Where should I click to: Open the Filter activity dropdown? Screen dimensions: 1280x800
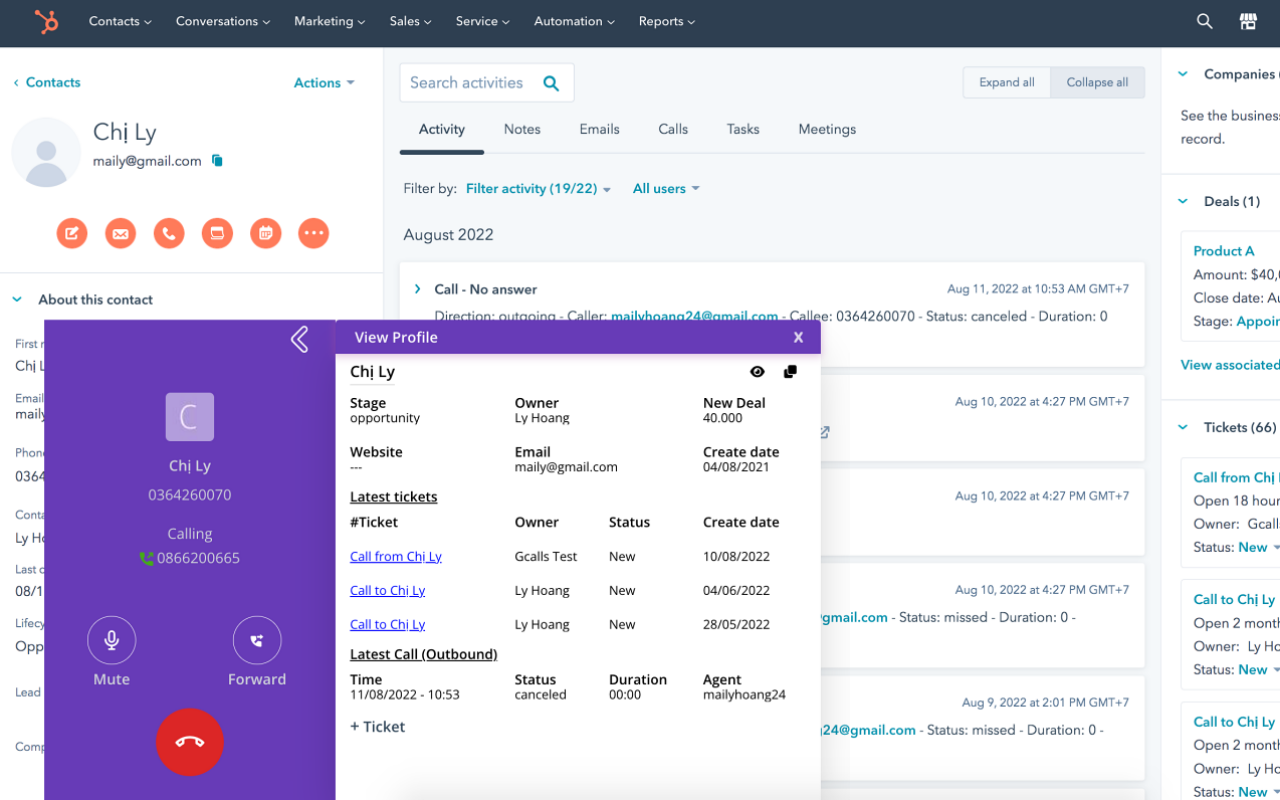coord(538,188)
